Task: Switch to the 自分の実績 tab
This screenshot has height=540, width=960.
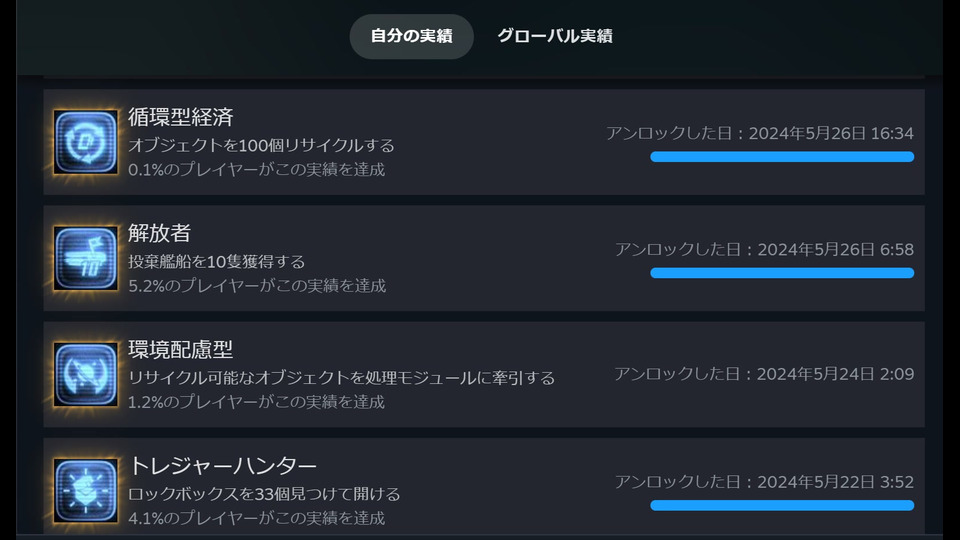Action: (411, 36)
